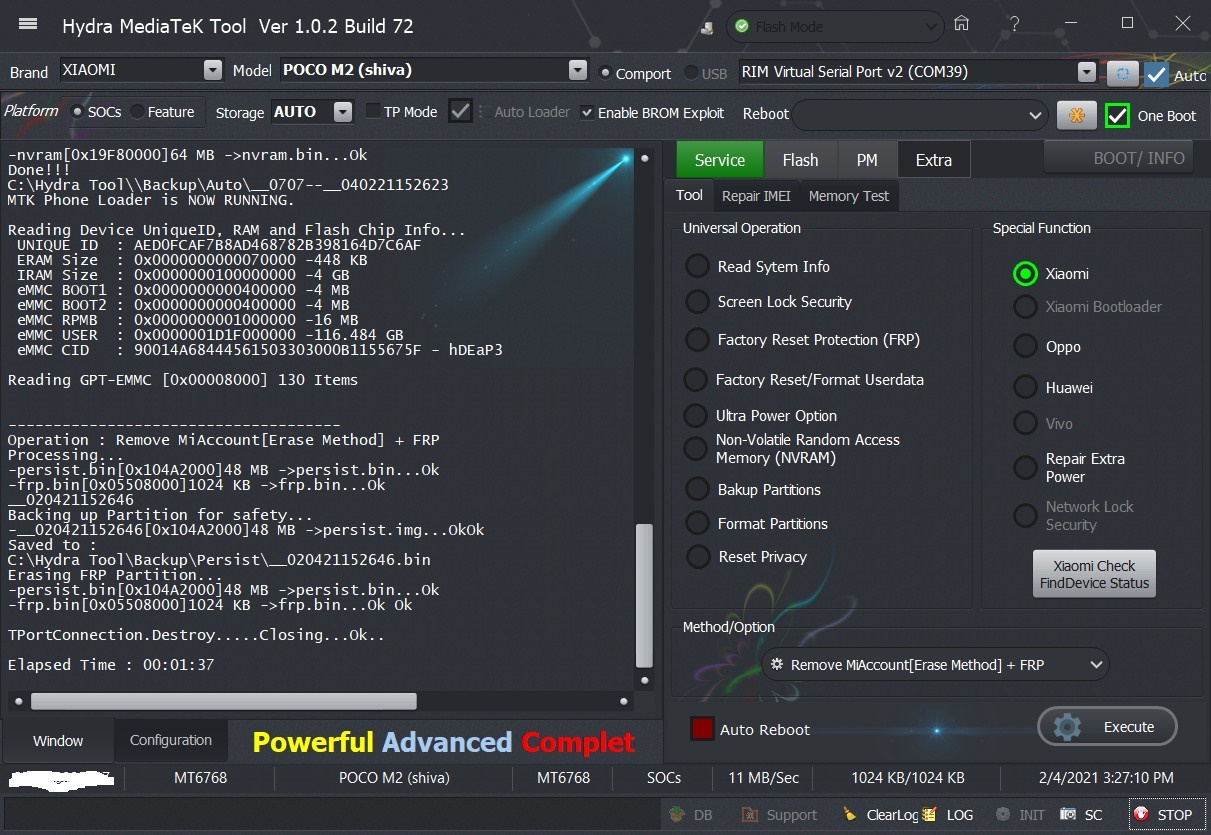Toggle One Boot checkbox
The height and width of the screenshot is (835, 1211).
(x=1117, y=115)
